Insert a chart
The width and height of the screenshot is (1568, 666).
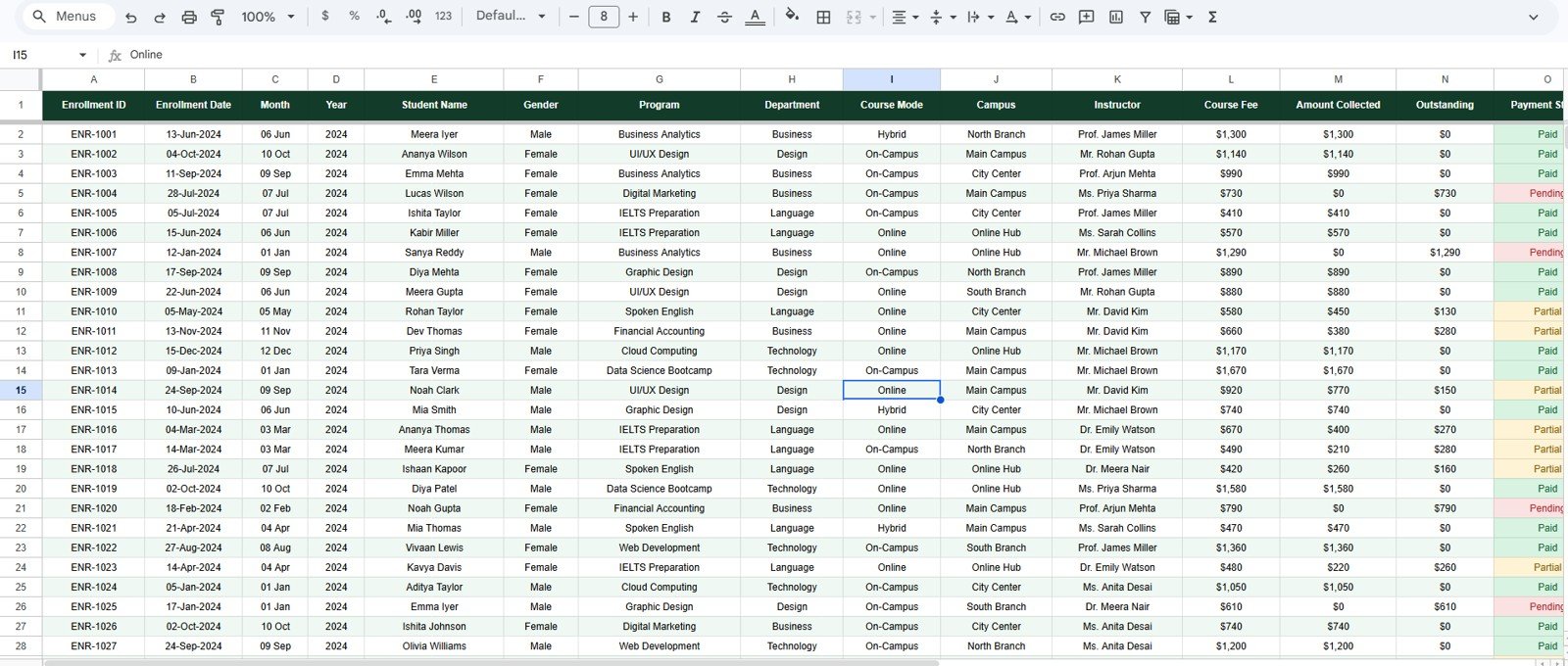coord(1116,17)
